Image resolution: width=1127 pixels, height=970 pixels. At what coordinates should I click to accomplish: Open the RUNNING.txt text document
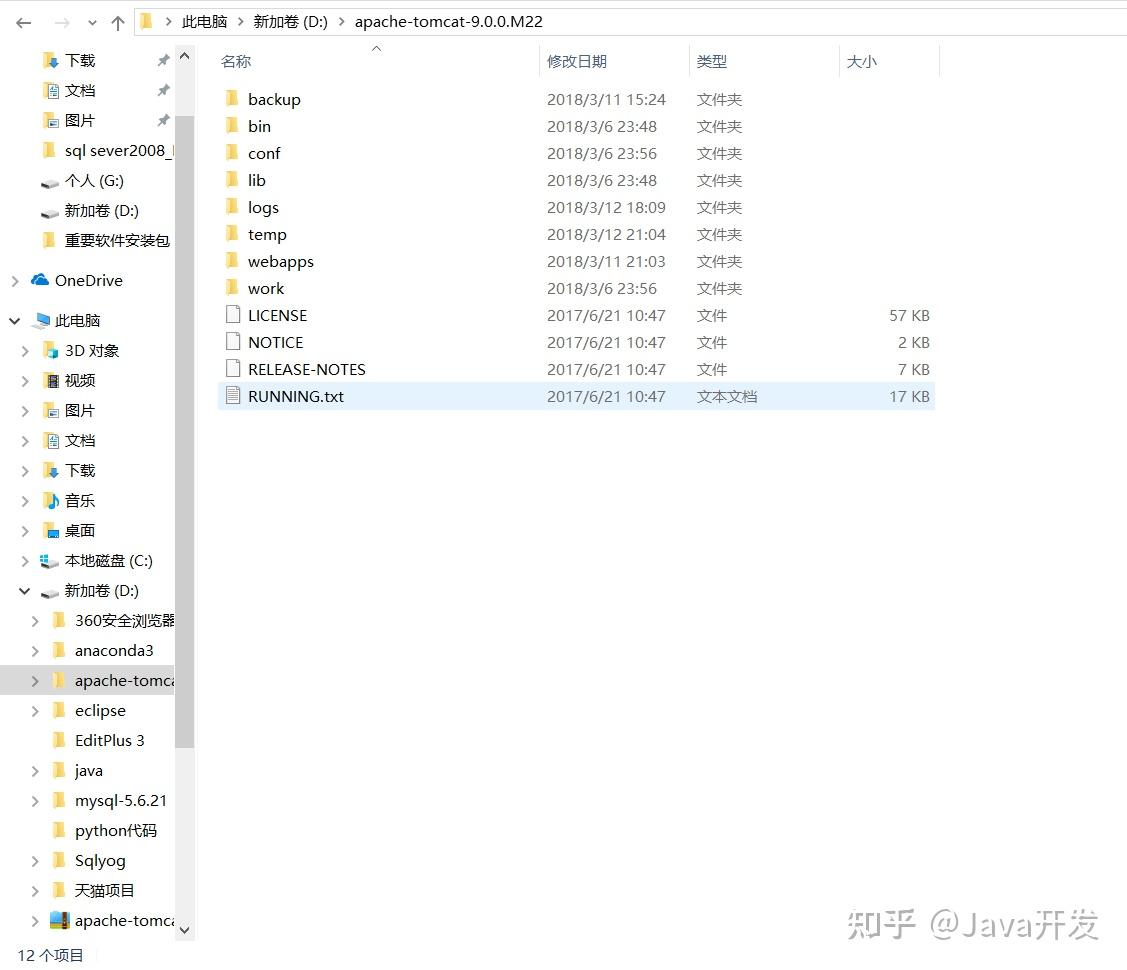(296, 396)
